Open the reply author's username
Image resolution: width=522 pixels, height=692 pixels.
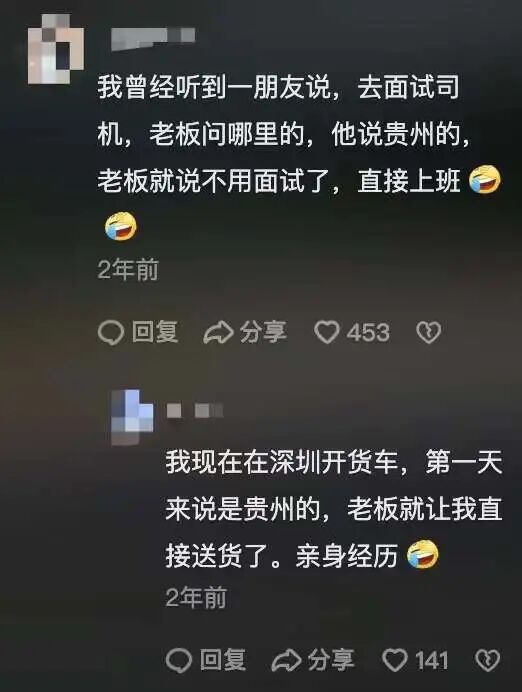pyautogui.click(x=195, y=410)
